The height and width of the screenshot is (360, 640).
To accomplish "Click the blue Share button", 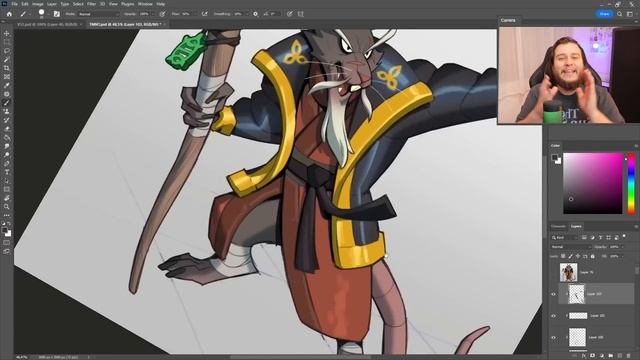I will point(604,14).
